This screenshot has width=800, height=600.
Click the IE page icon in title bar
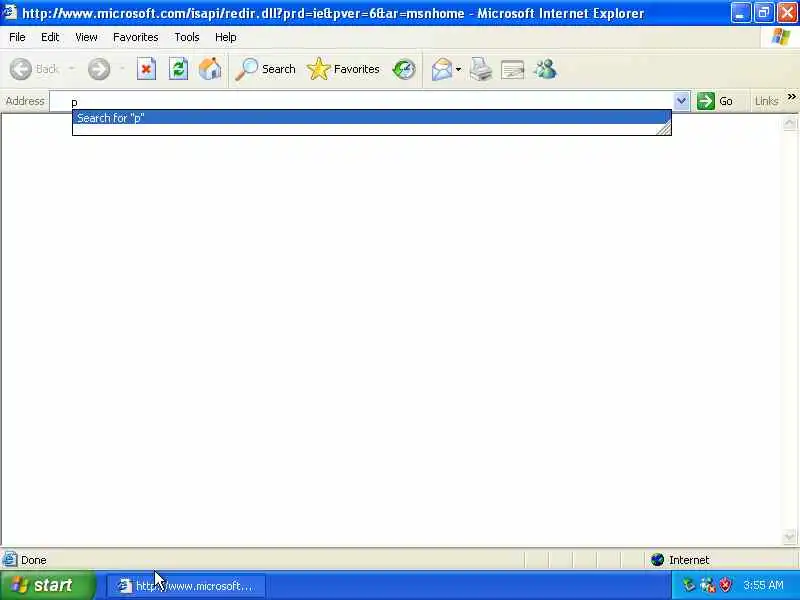[x=10, y=12]
